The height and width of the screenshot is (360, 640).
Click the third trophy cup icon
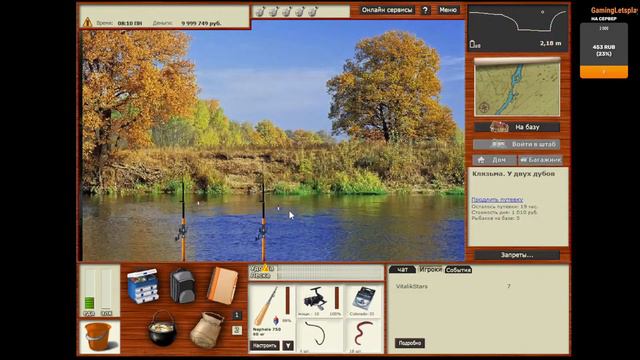(286, 12)
